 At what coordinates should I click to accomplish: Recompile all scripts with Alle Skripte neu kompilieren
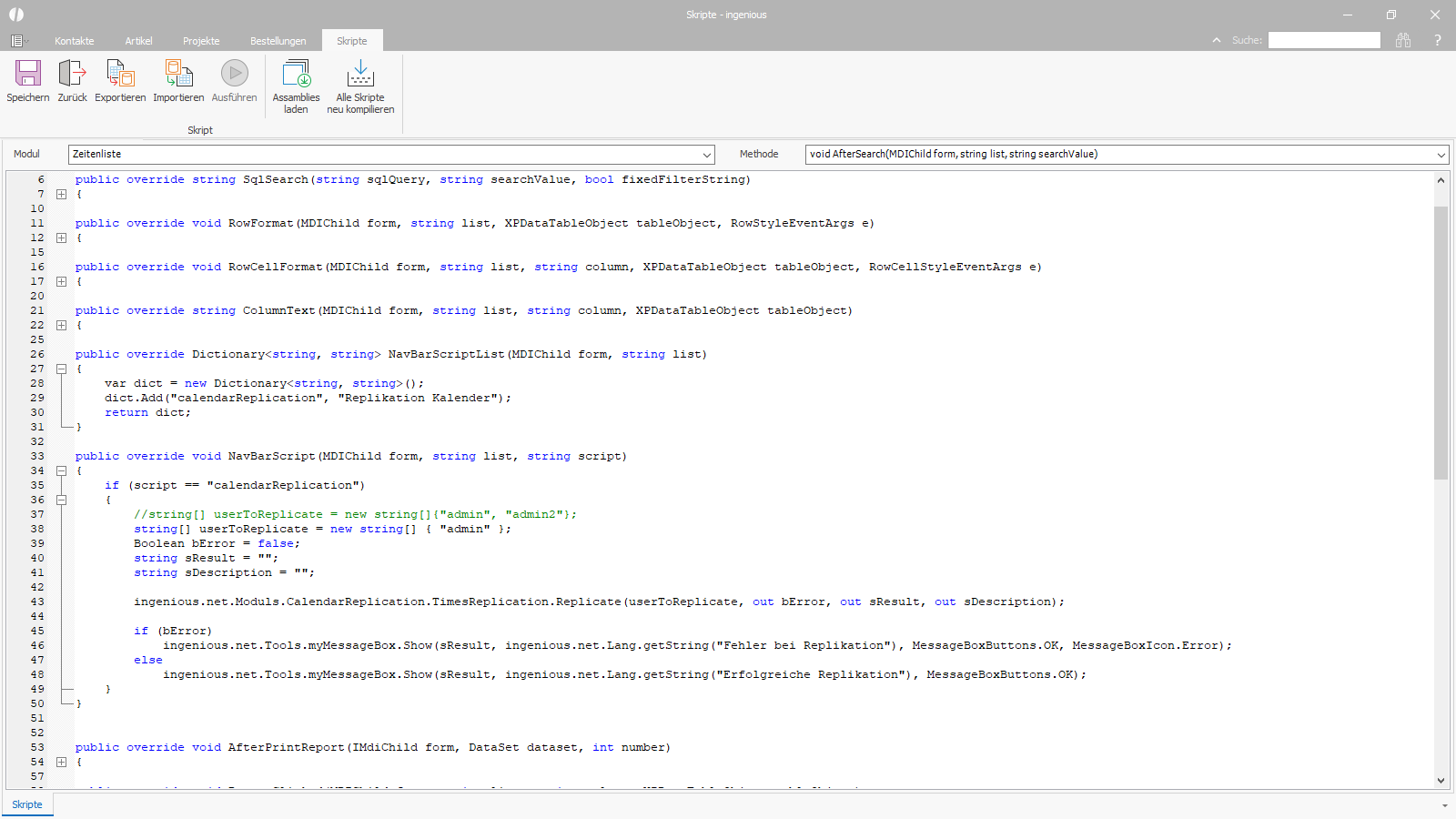[360, 87]
